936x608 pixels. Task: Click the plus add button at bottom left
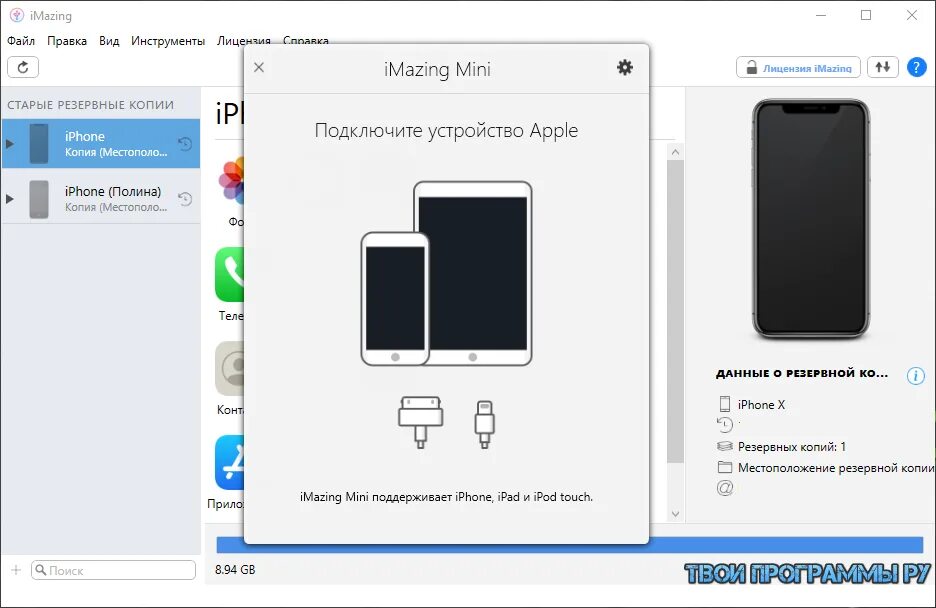16,570
